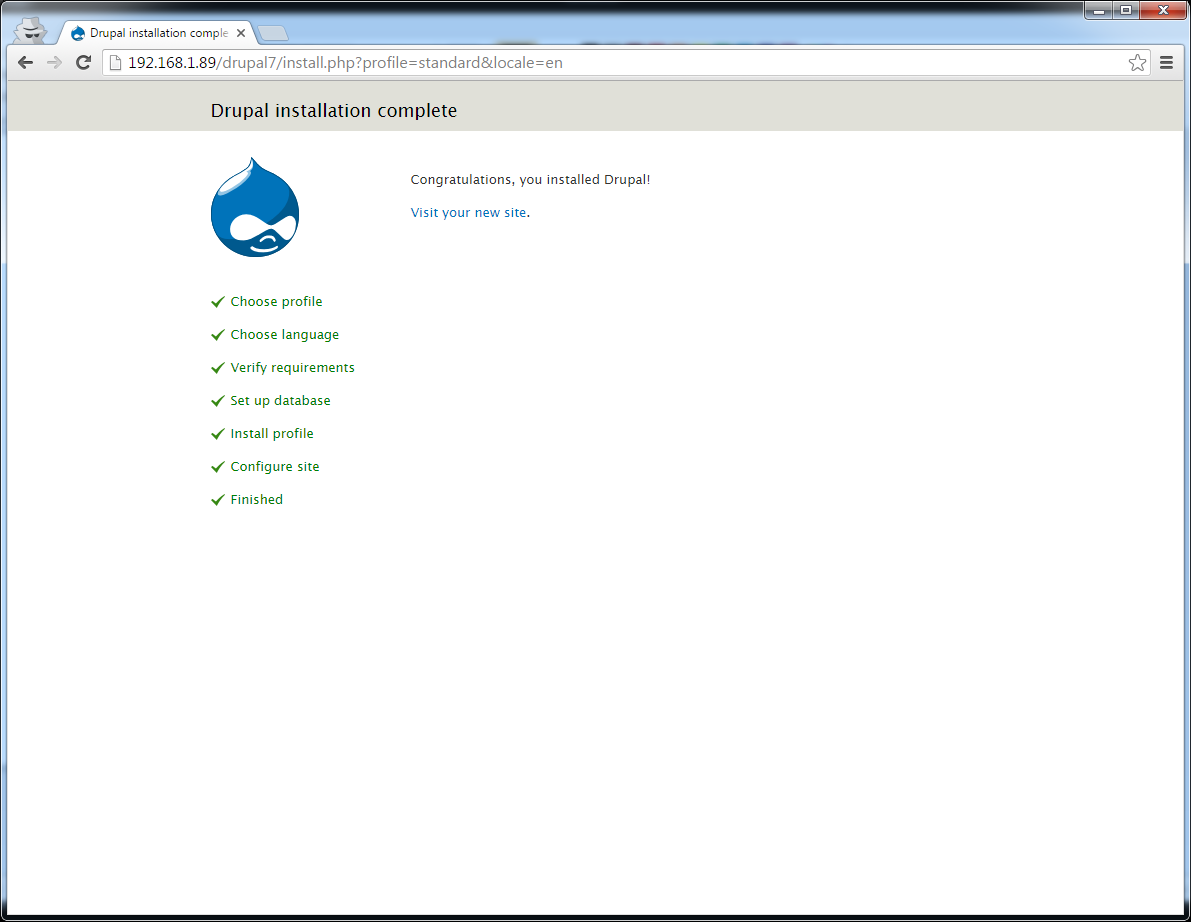Click the Congratulations, you installed Drupal! text
The width and height of the screenshot is (1191, 922).
point(530,180)
